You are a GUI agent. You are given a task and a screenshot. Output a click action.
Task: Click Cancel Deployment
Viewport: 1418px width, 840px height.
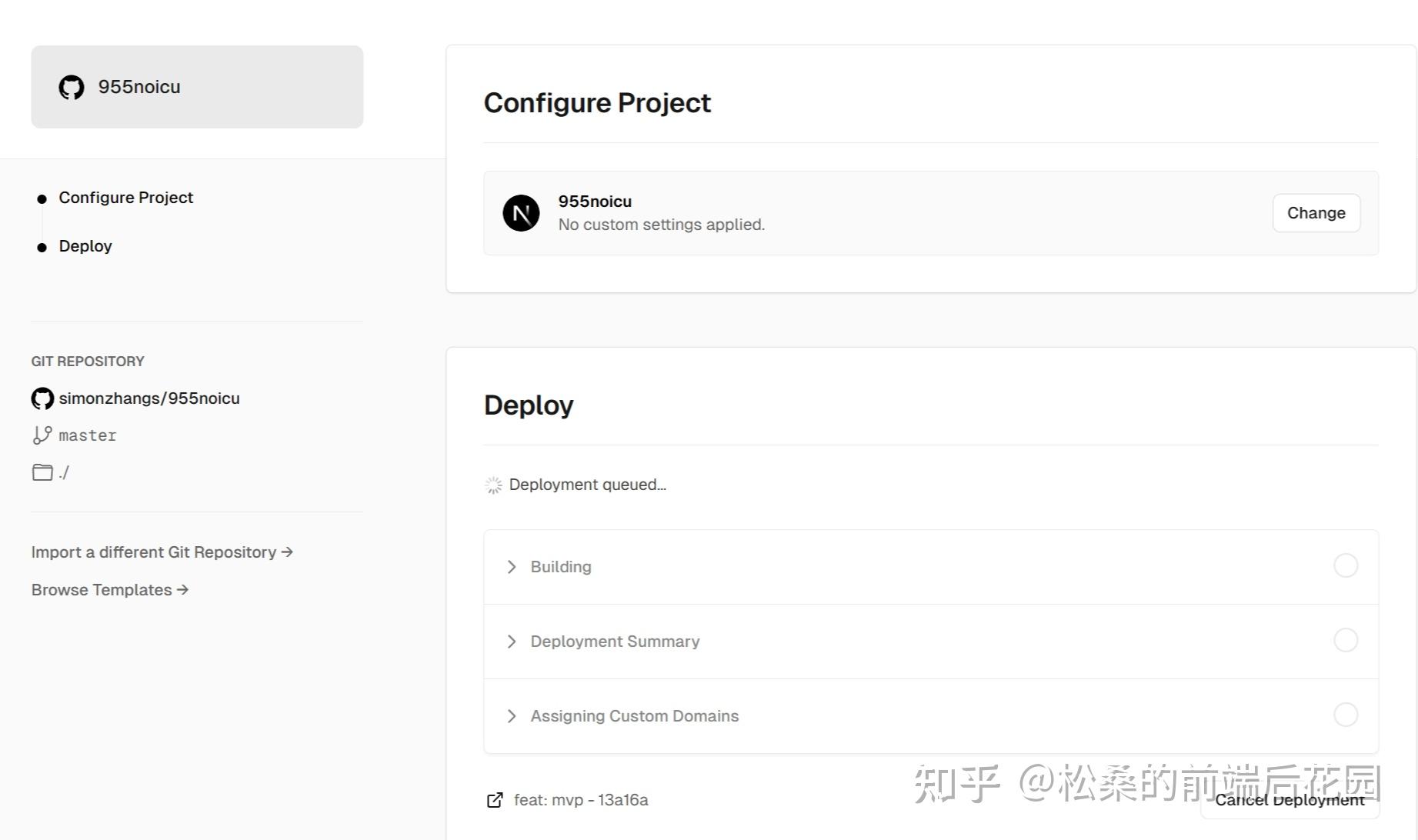tap(1290, 800)
